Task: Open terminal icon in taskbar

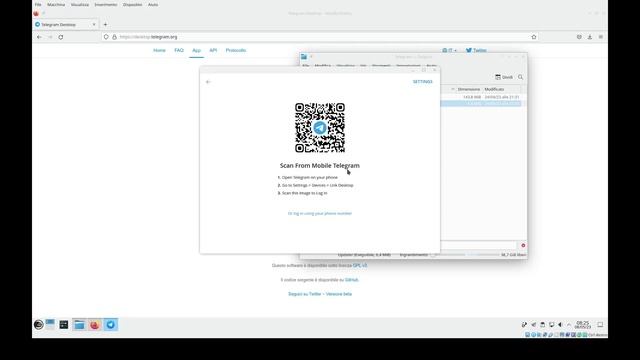Action: pos(64,324)
